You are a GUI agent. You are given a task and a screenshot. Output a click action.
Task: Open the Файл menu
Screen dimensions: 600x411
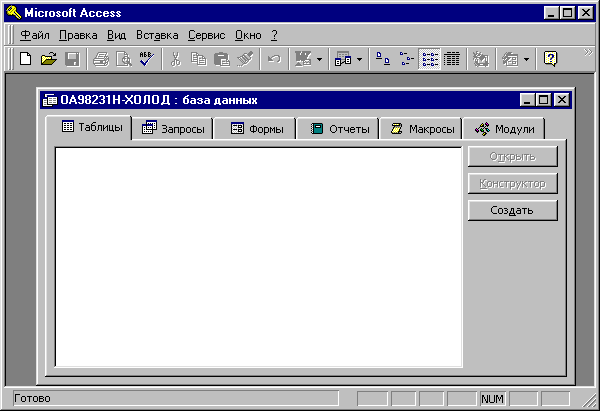[x=34, y=35]
